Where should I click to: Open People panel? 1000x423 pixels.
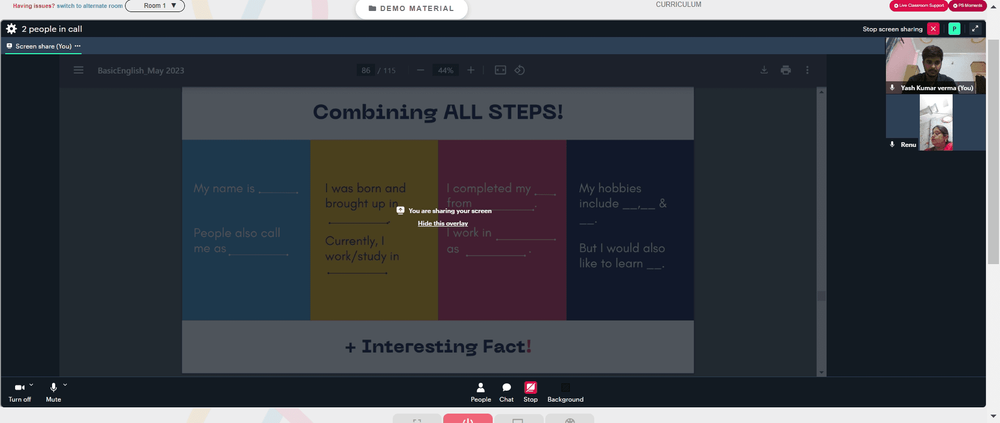(481, 392)
